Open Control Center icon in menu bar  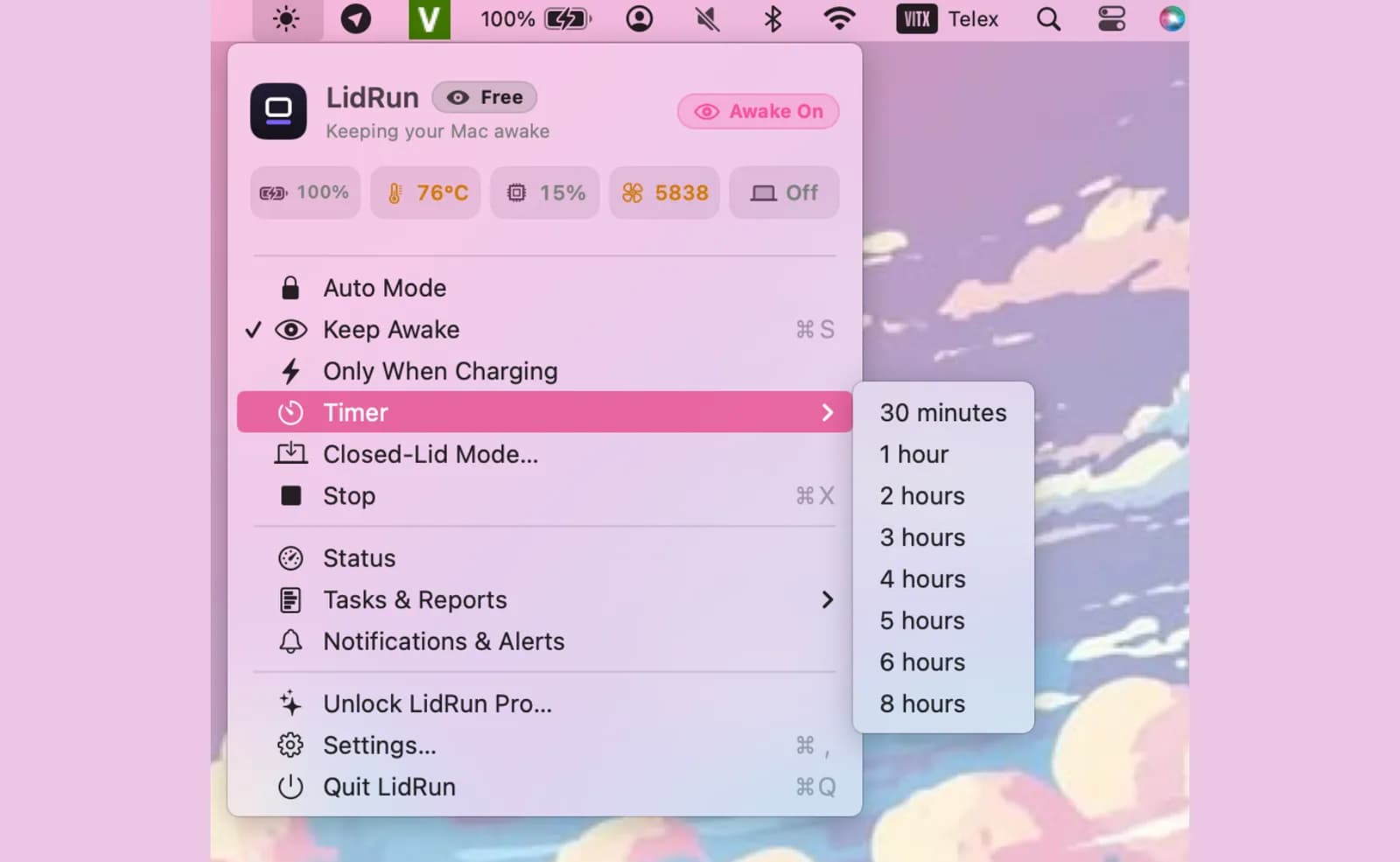(x=1112, y=18)
